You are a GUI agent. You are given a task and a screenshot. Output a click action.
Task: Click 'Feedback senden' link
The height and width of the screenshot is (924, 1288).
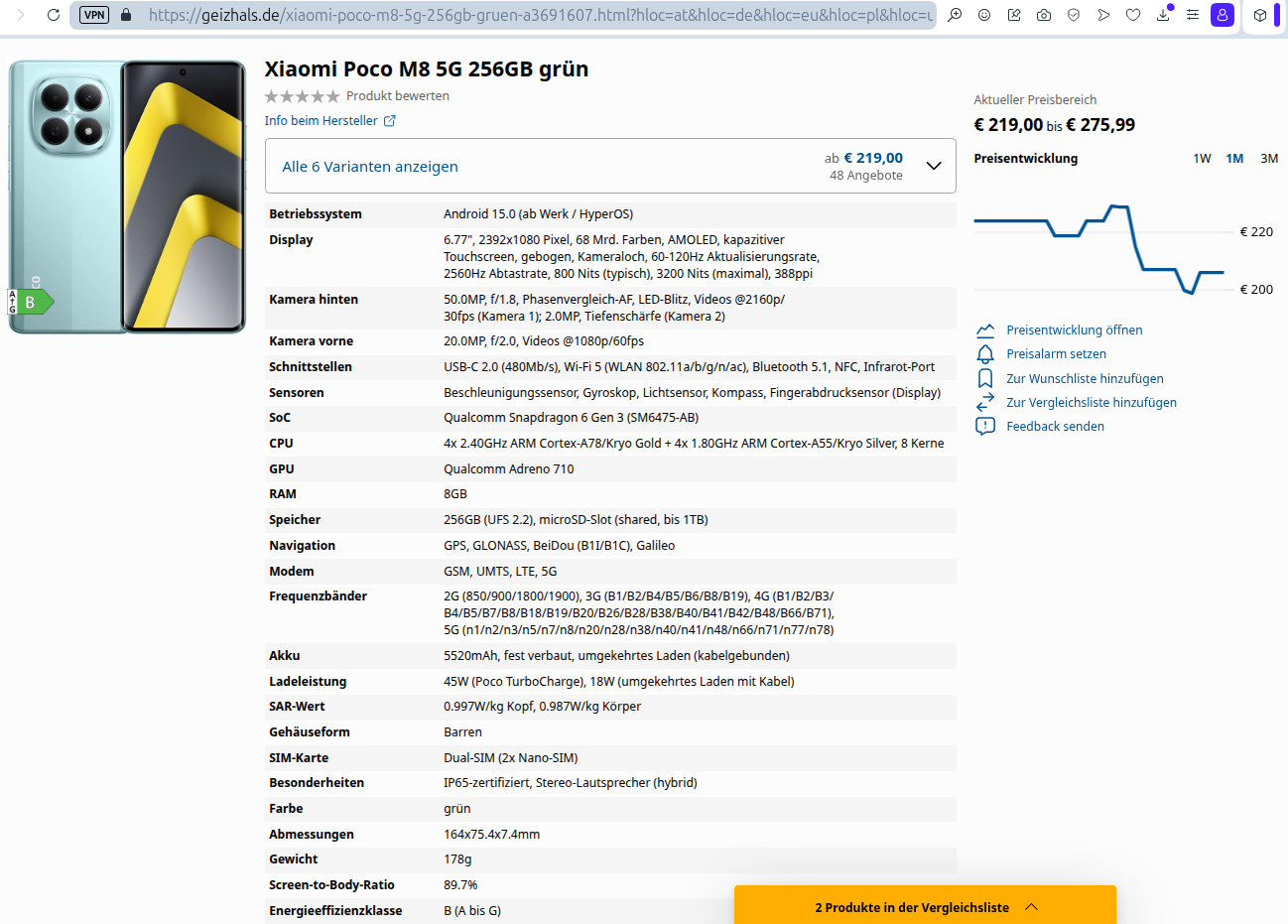pyautogui.click(x=1055, y=427)
